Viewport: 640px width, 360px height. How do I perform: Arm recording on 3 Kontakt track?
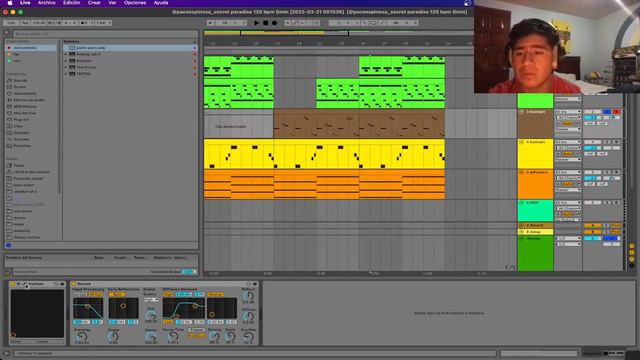click(x=616, y=112)
